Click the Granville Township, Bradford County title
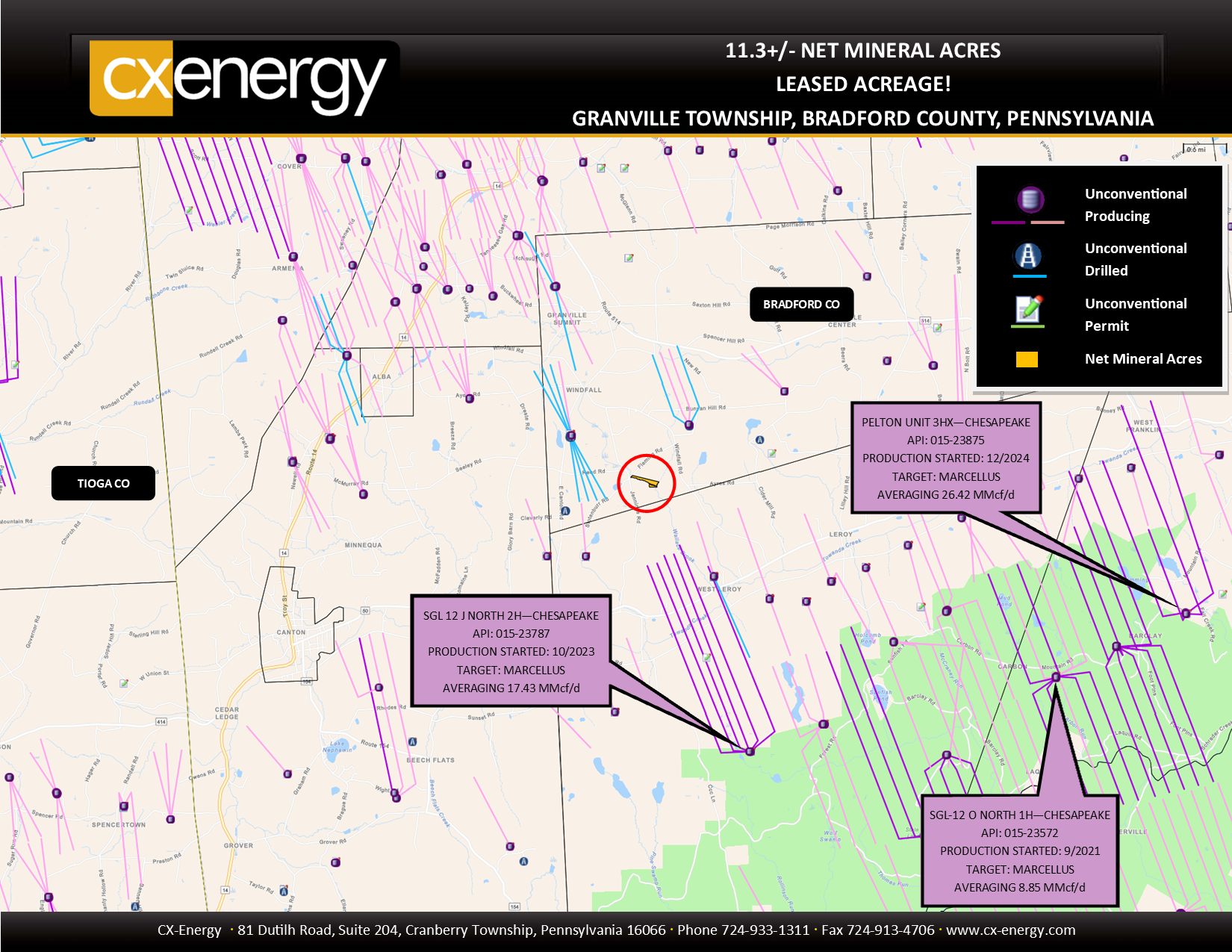 click(863, 119)
